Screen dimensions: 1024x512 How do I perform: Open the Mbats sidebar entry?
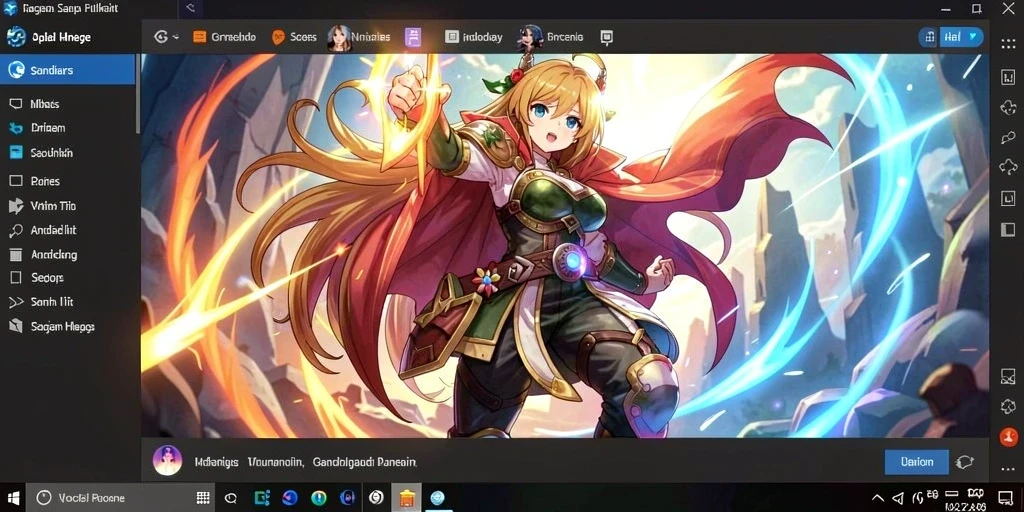[44, 104]
